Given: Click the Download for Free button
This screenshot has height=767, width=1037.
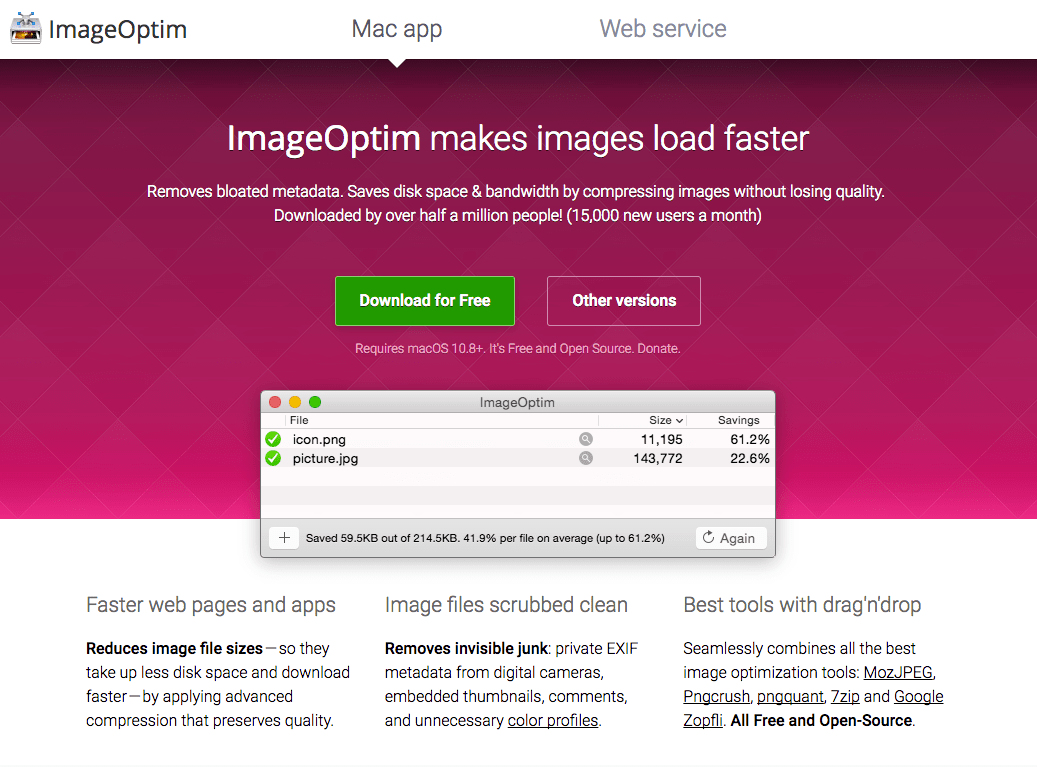Looking at the screenshot, I should click(x=425, y=301).
